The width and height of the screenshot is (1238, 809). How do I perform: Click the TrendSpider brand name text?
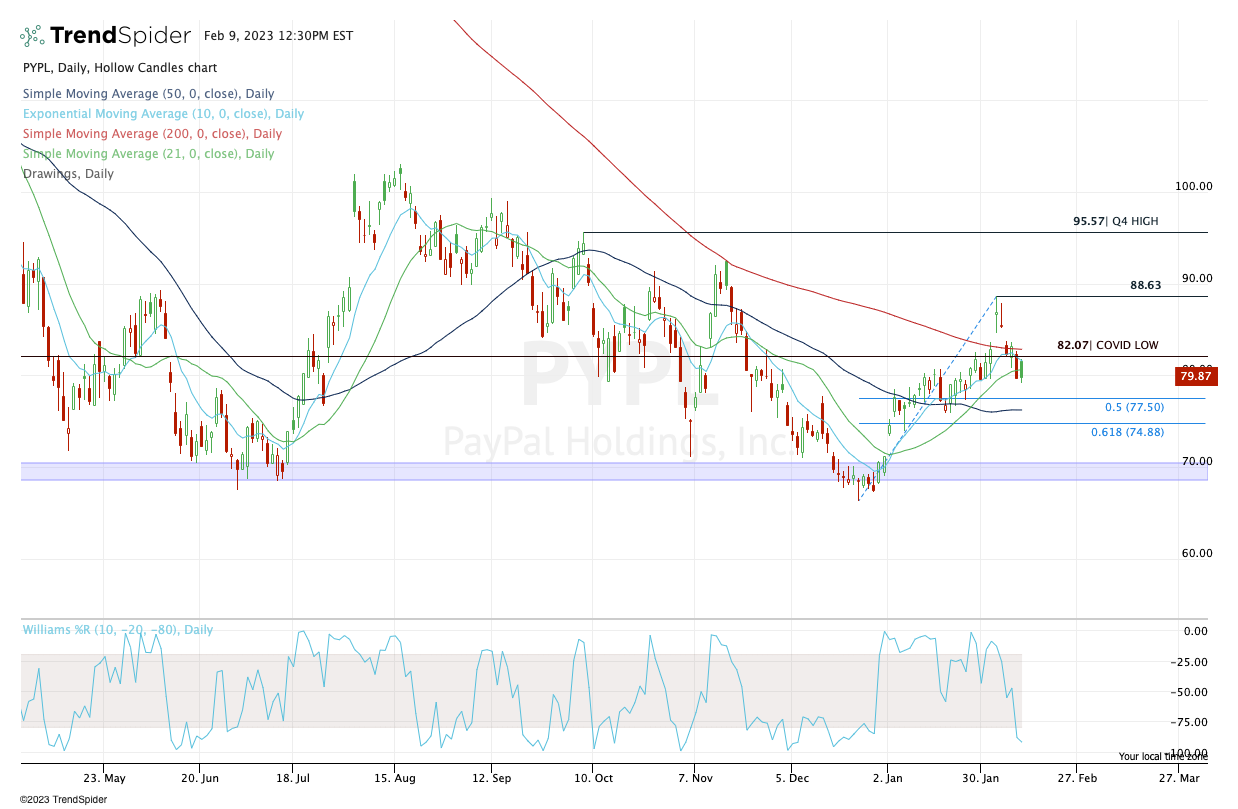coord(120,36)
